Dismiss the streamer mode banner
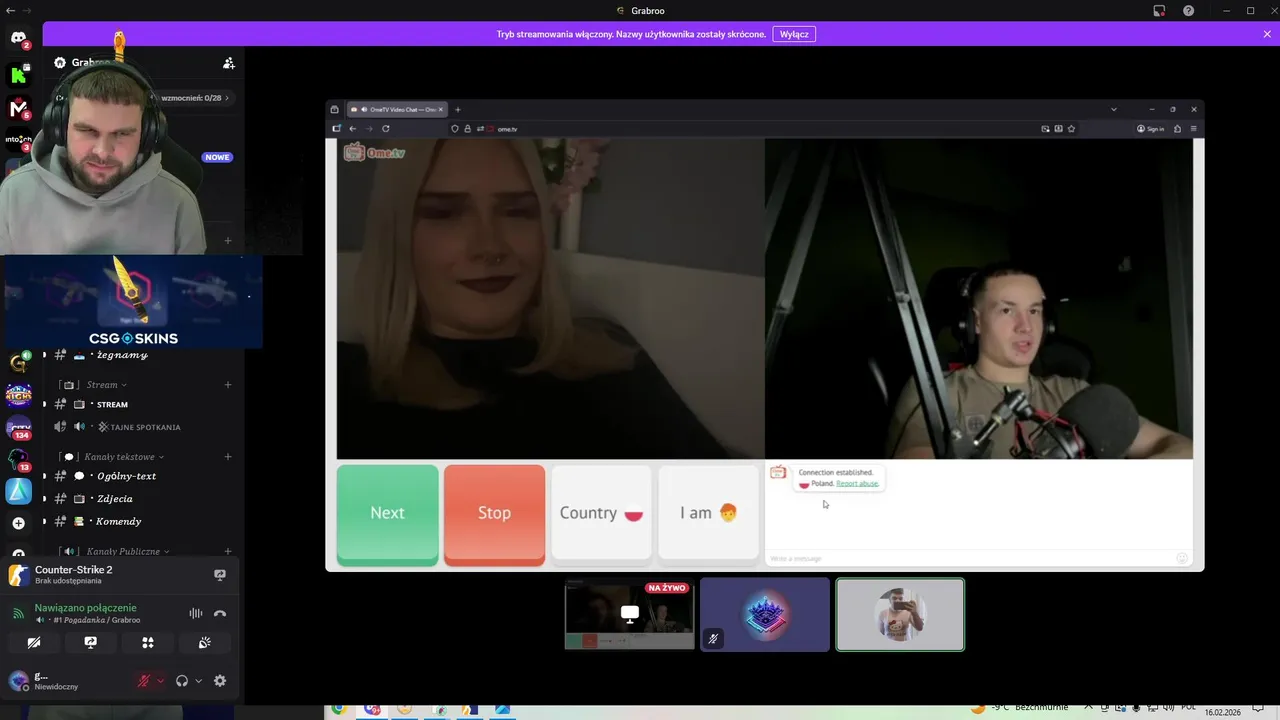1280x720 pixels. pos(1267,34)
